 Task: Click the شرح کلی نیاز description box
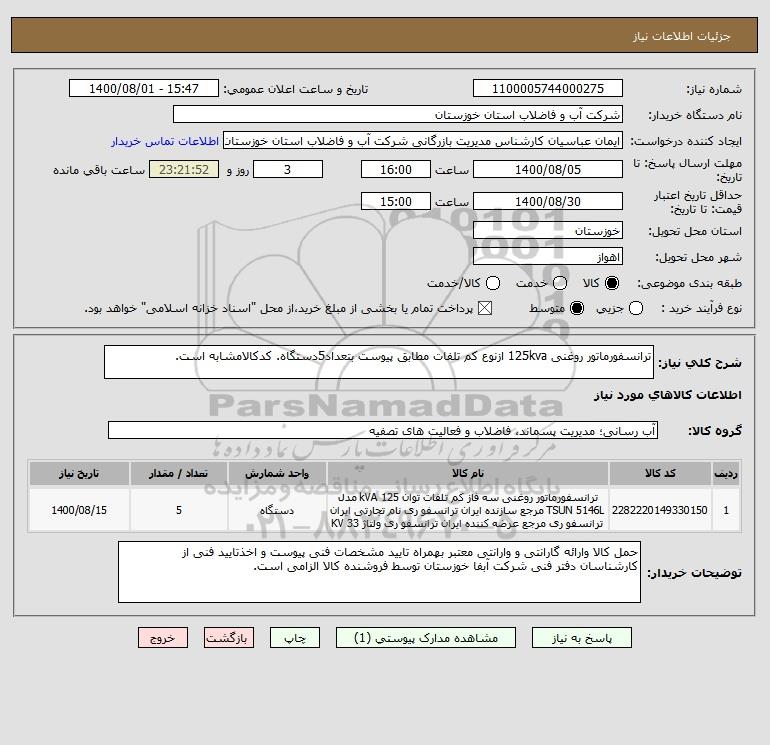(379, 362)
